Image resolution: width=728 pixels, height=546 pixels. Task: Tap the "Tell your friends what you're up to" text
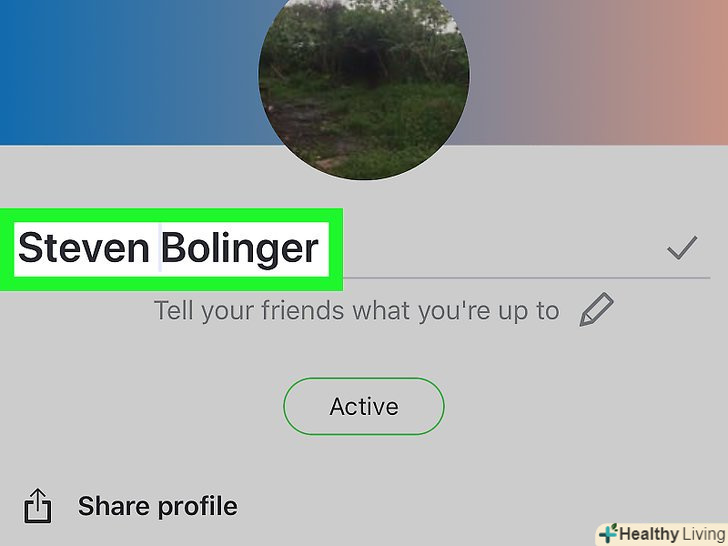click(x=357, y=310)
